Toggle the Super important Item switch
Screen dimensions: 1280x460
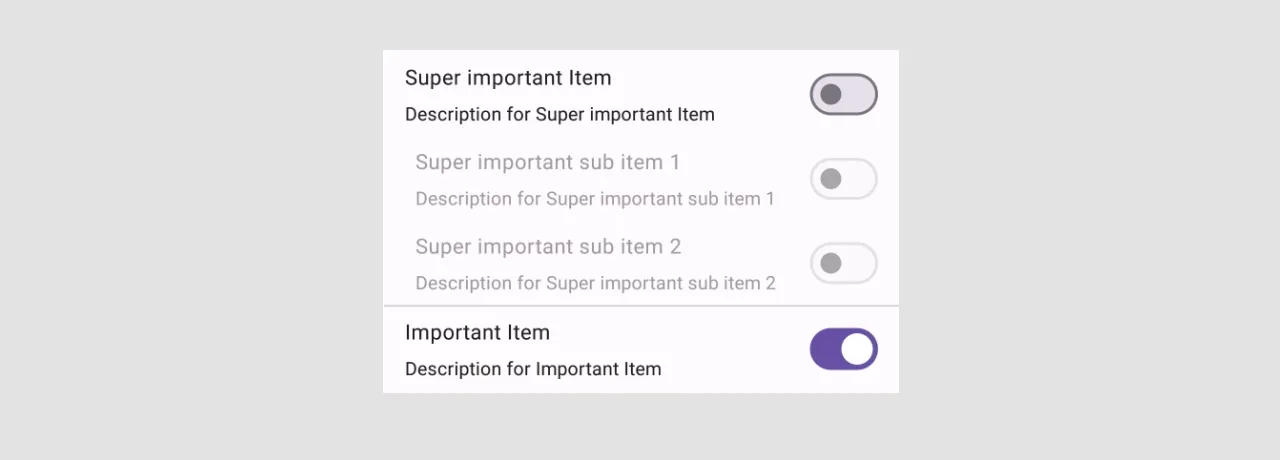coord(843,95)
